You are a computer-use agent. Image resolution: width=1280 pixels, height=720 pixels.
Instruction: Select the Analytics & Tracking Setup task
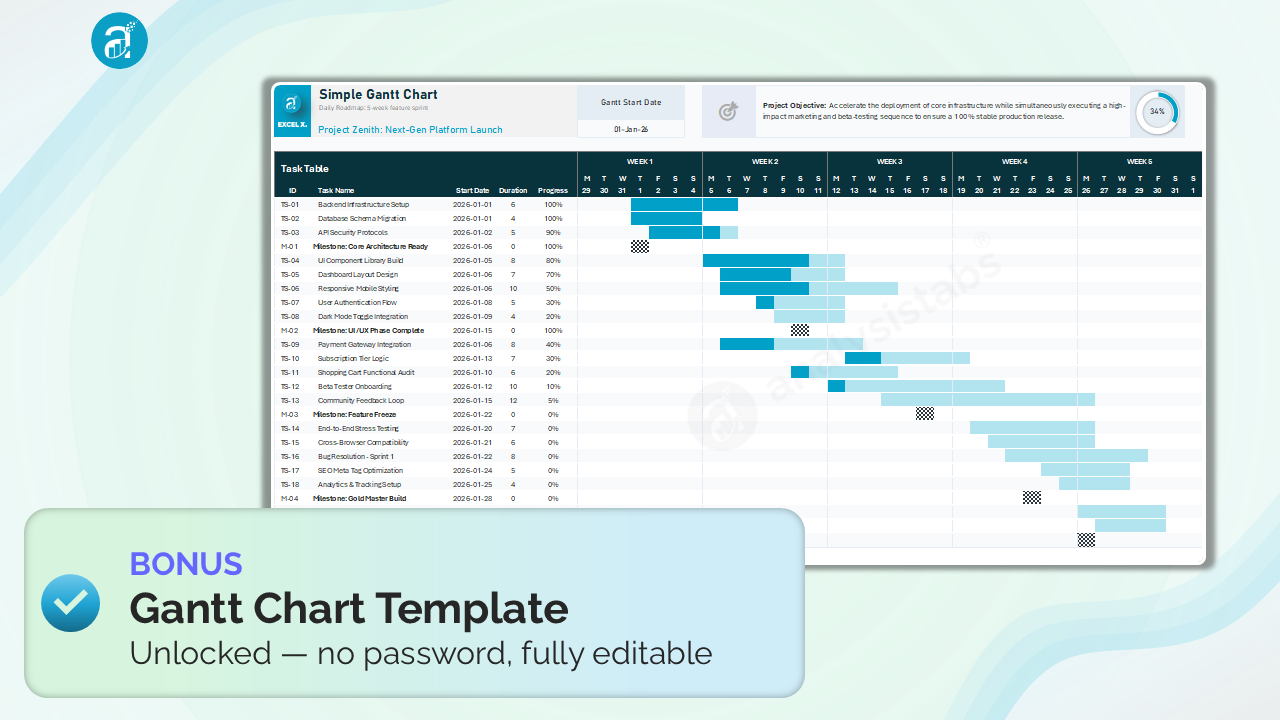[359, 484]
